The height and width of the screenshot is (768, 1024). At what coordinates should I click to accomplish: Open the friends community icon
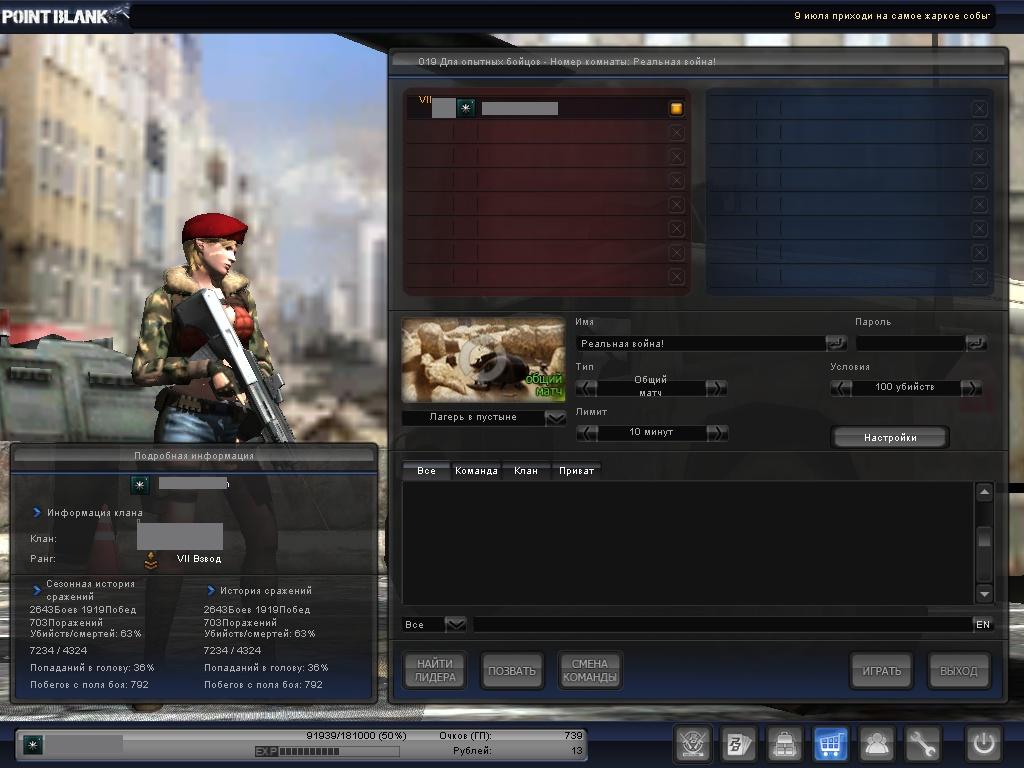(877, 744)
